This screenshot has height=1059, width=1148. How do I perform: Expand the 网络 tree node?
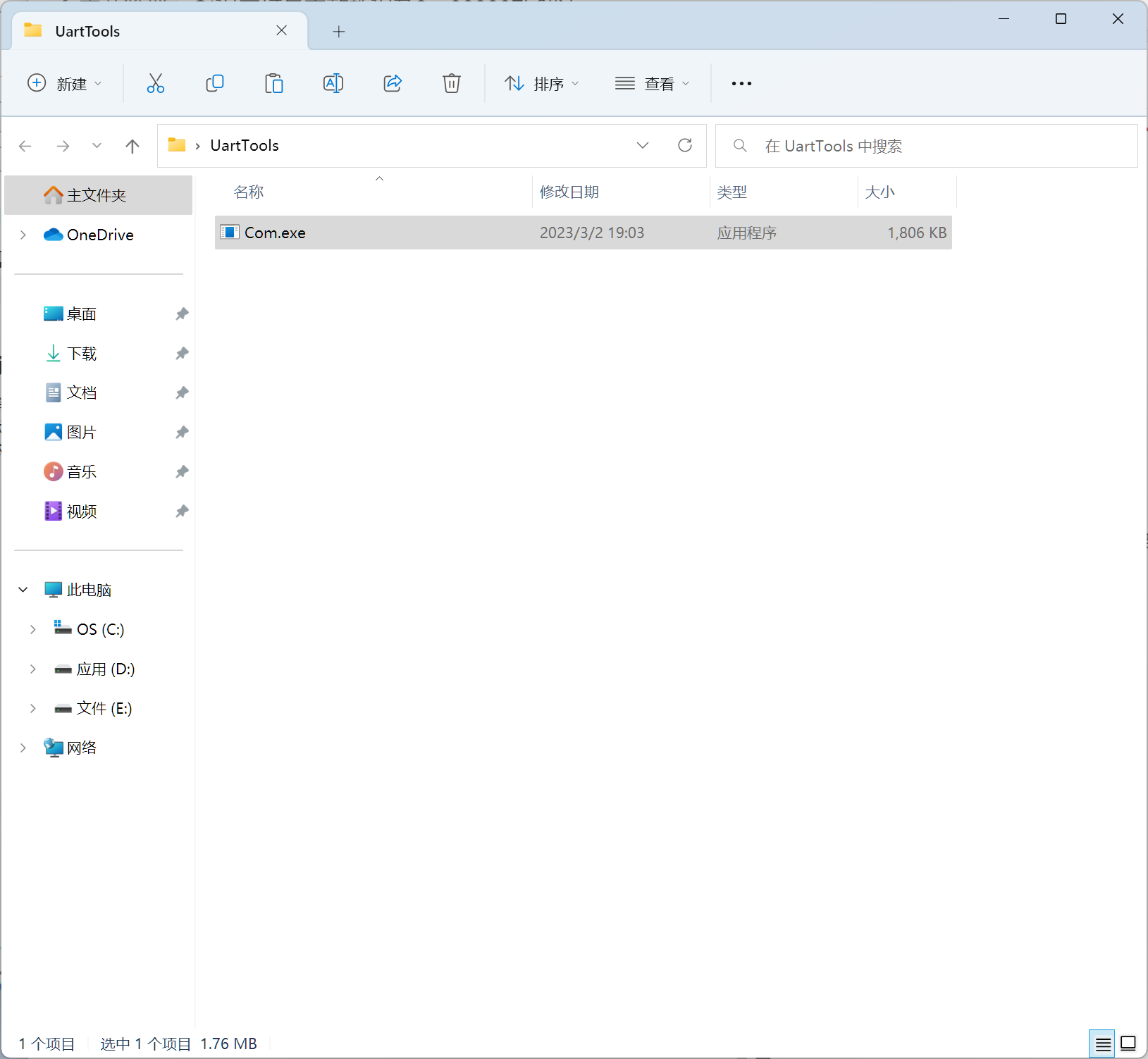coord(23,748)
